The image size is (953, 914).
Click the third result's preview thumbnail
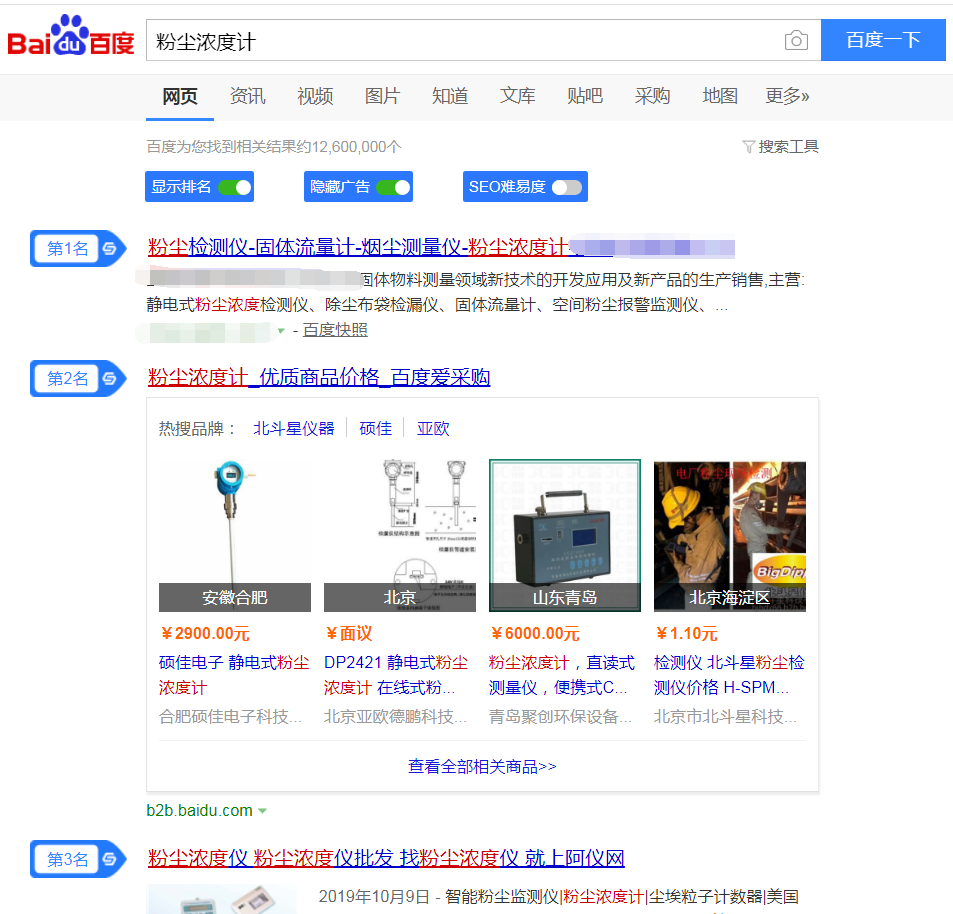221,899
